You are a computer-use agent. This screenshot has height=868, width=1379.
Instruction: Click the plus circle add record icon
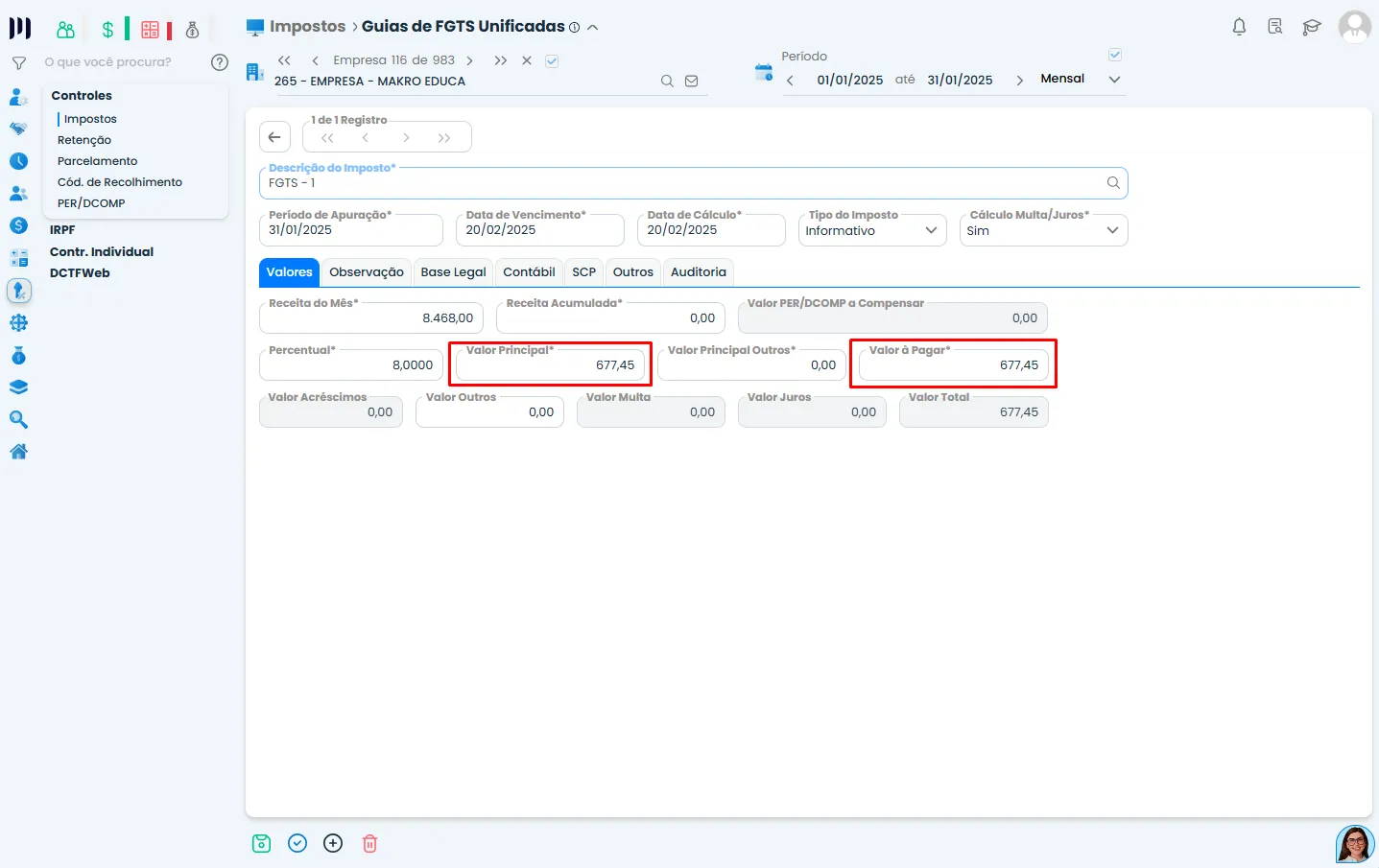(333, 843)
